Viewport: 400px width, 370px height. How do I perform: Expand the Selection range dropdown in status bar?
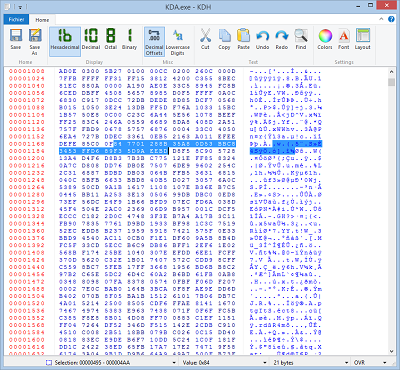tap(174, 362)
